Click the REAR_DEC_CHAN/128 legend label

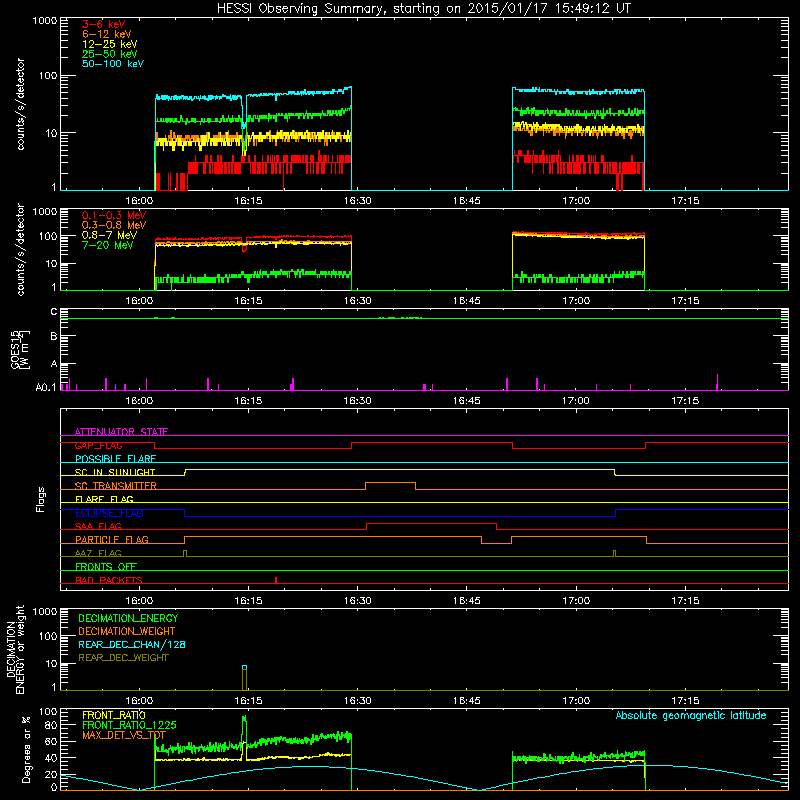[x=132, y=644]
